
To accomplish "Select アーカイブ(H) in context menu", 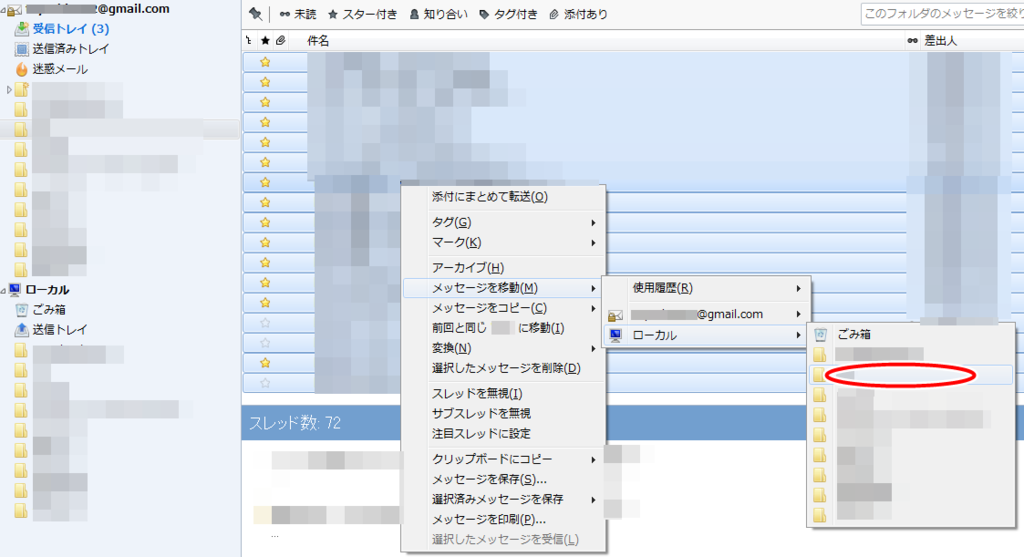I will pyautogui.click(x=503, y=268).
